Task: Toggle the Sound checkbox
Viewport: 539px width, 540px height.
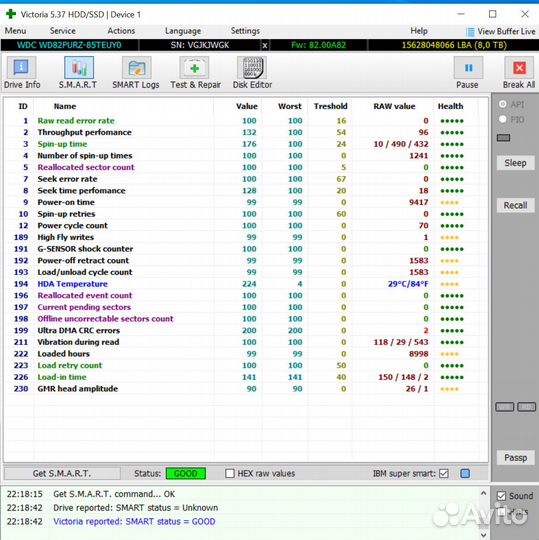Action: (501, 496)
